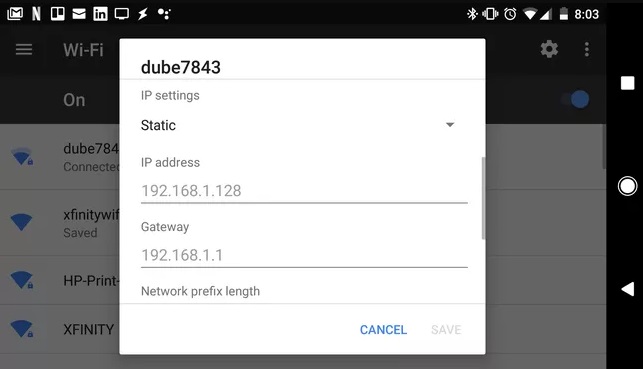643x369 pixels.
Task: Save the static IP configuration
Action: (x=446, y=330)
